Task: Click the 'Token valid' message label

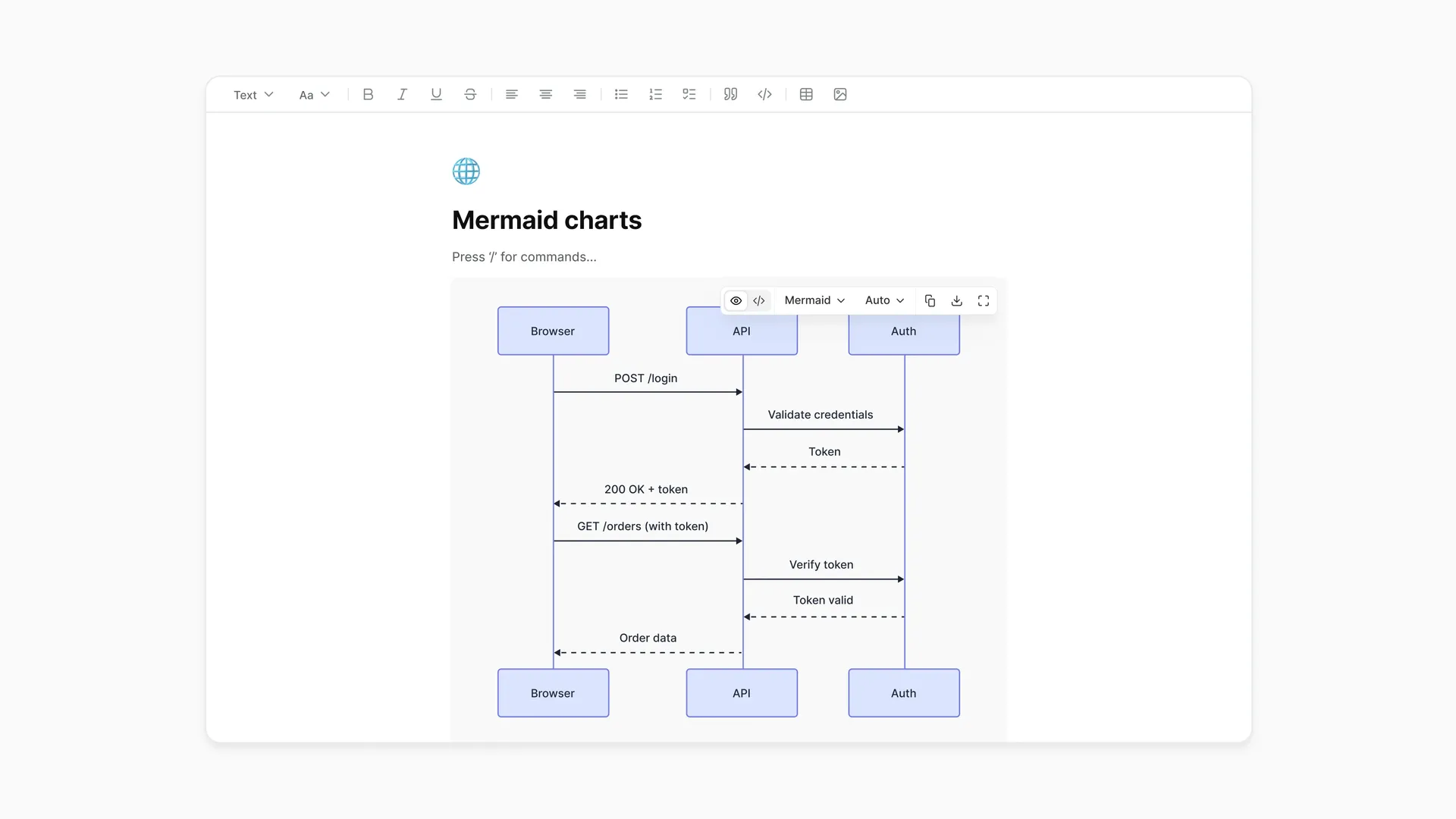Action: click(824, 601)
